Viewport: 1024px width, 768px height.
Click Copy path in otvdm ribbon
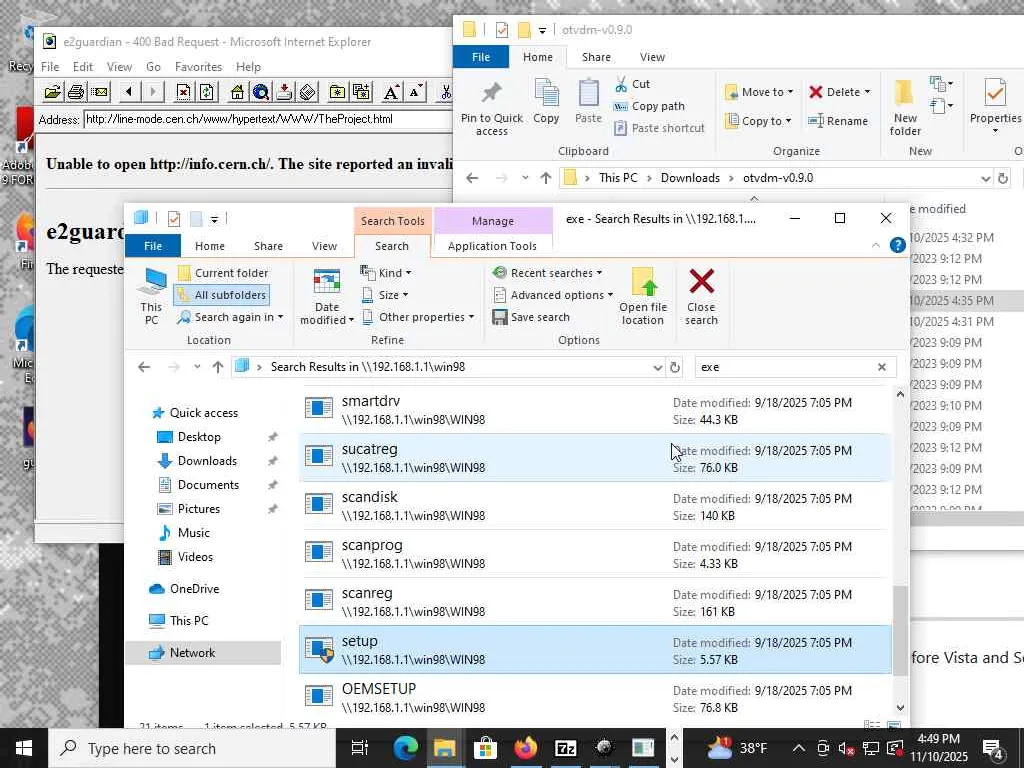(x=649, y=106)
